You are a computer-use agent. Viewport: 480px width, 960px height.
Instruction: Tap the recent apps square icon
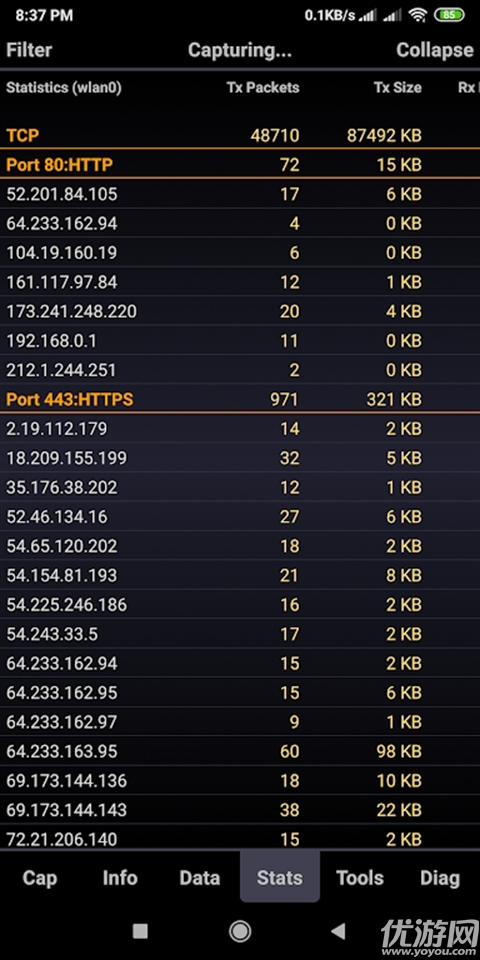[x=140, y=931]
